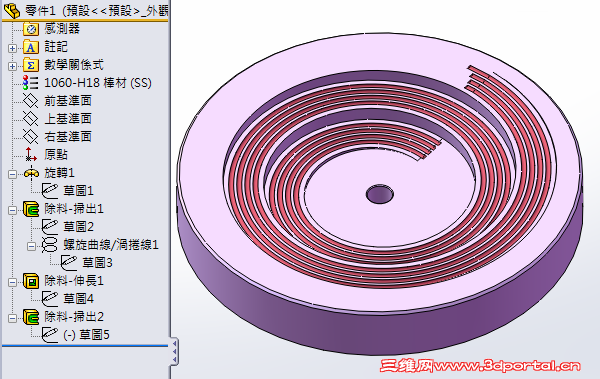
Task: Click the 註記 annotations folder icon
Action: point(31,47)
